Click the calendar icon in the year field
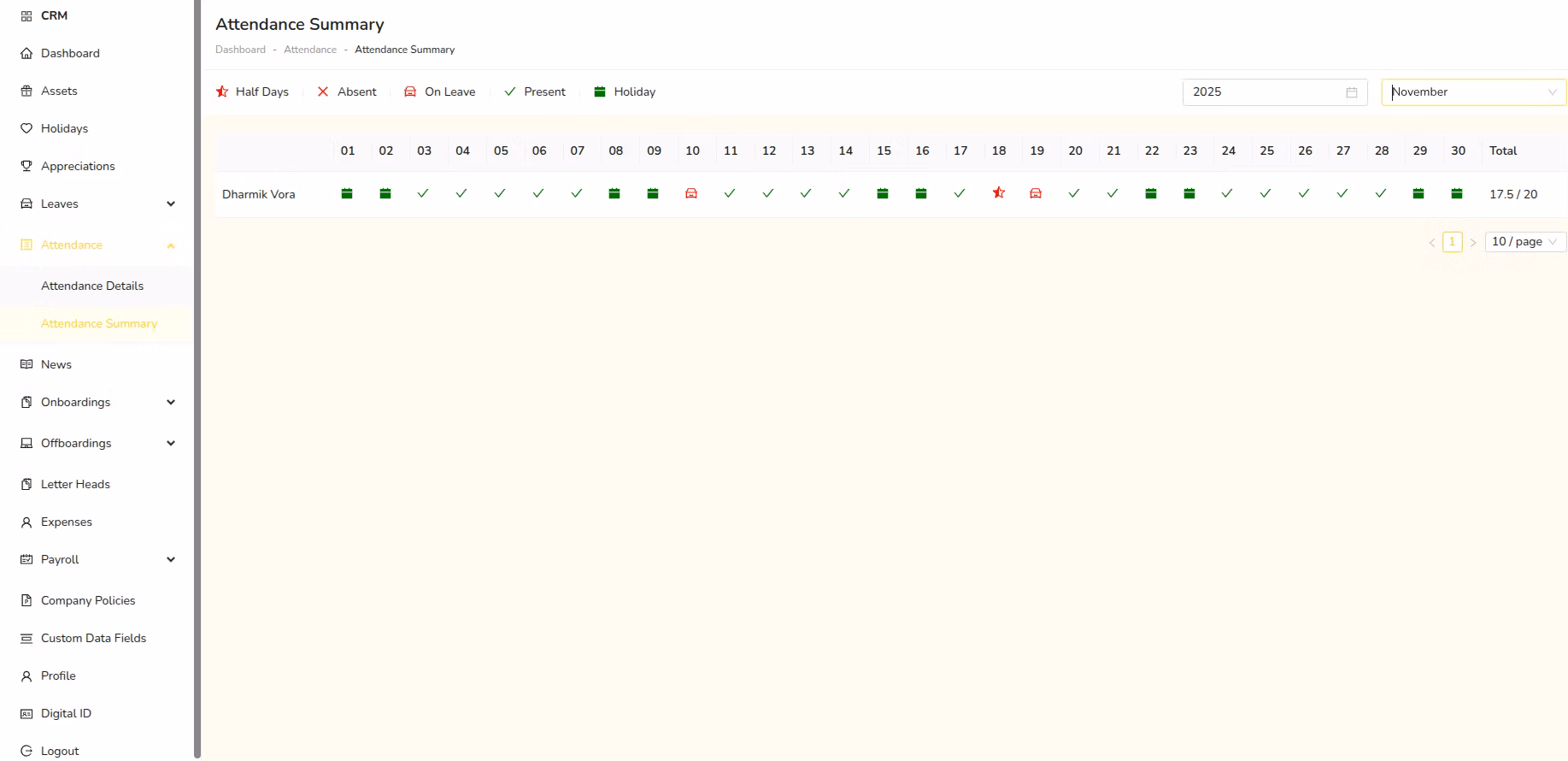 pyautogui.click(x=1352, y=92)
